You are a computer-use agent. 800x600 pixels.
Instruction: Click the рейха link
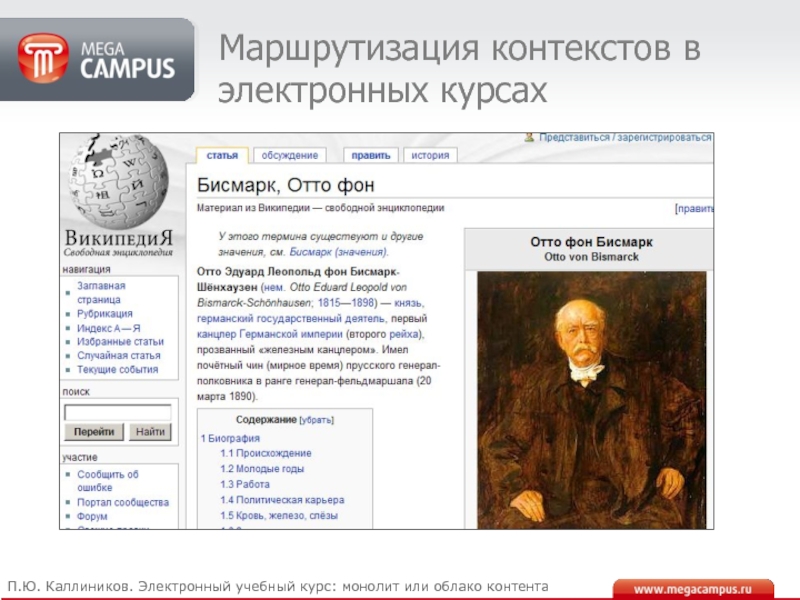pos(404,335)
